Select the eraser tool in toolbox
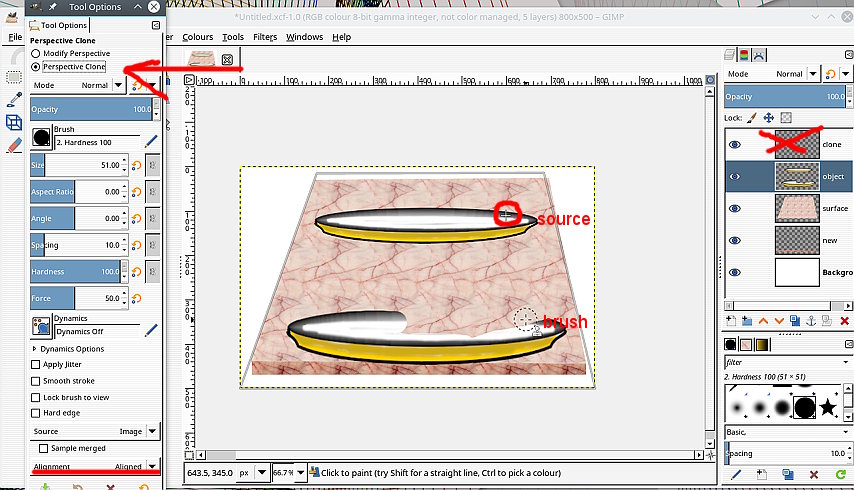Viewport: 854px width, 490px height. pos(14,145)
